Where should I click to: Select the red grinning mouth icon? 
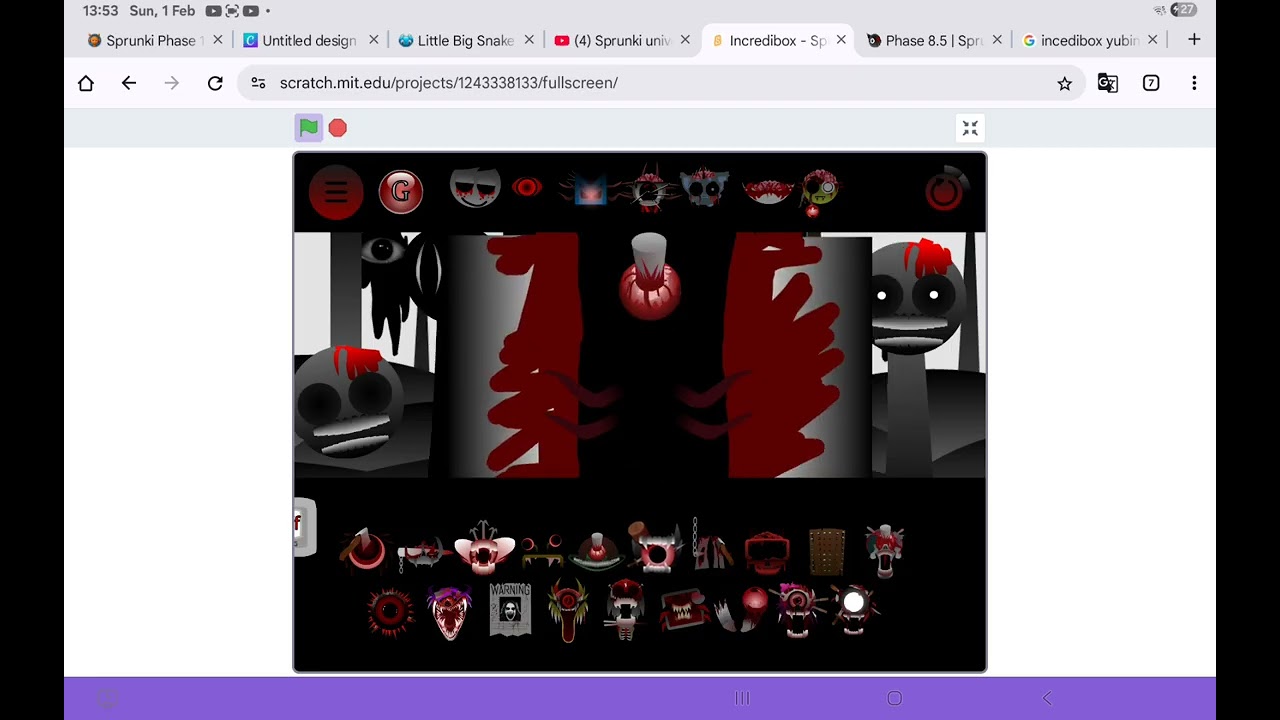coord(768,189)
